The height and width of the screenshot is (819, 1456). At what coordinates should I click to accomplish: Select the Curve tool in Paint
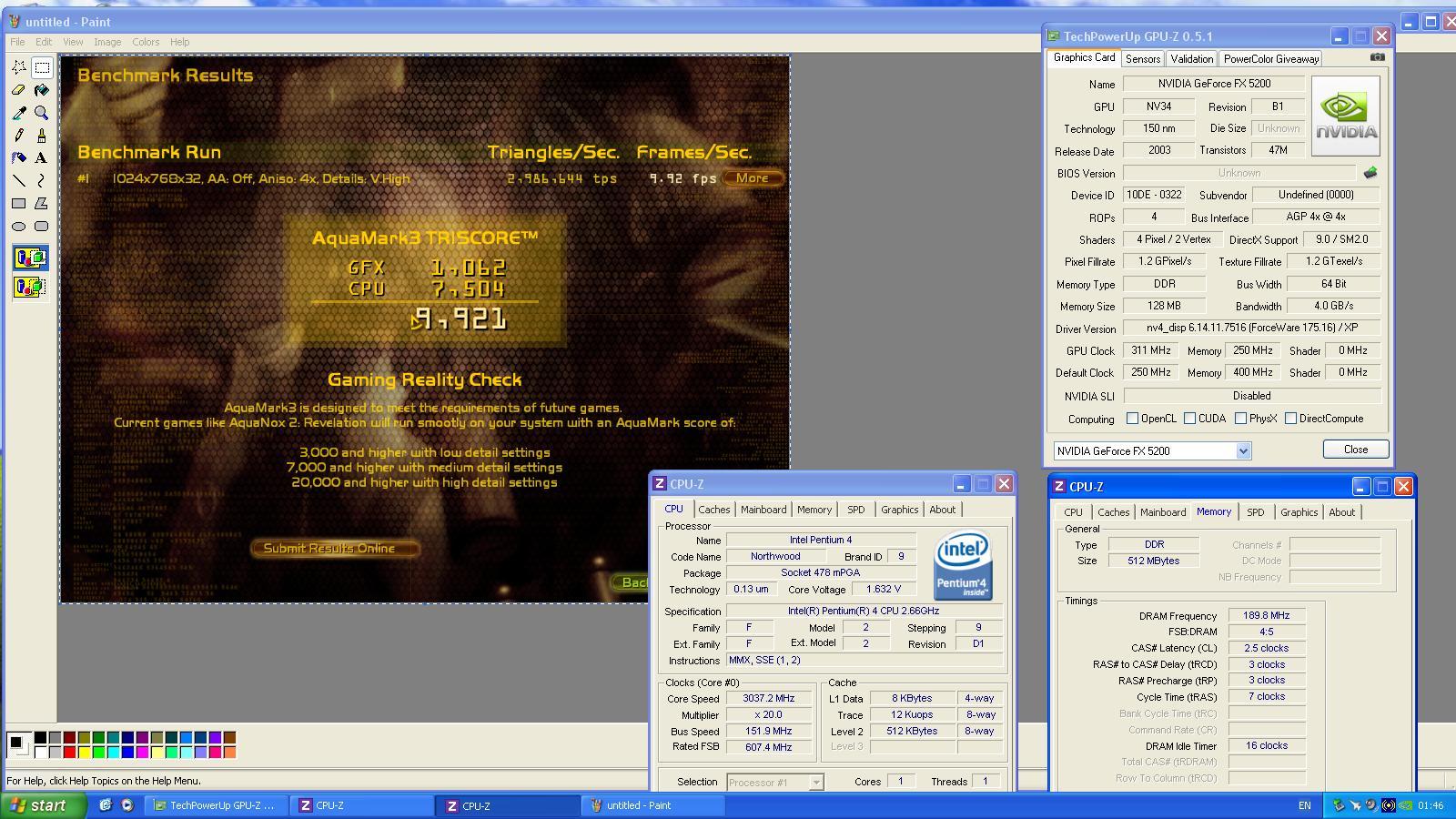pos(42,181)
